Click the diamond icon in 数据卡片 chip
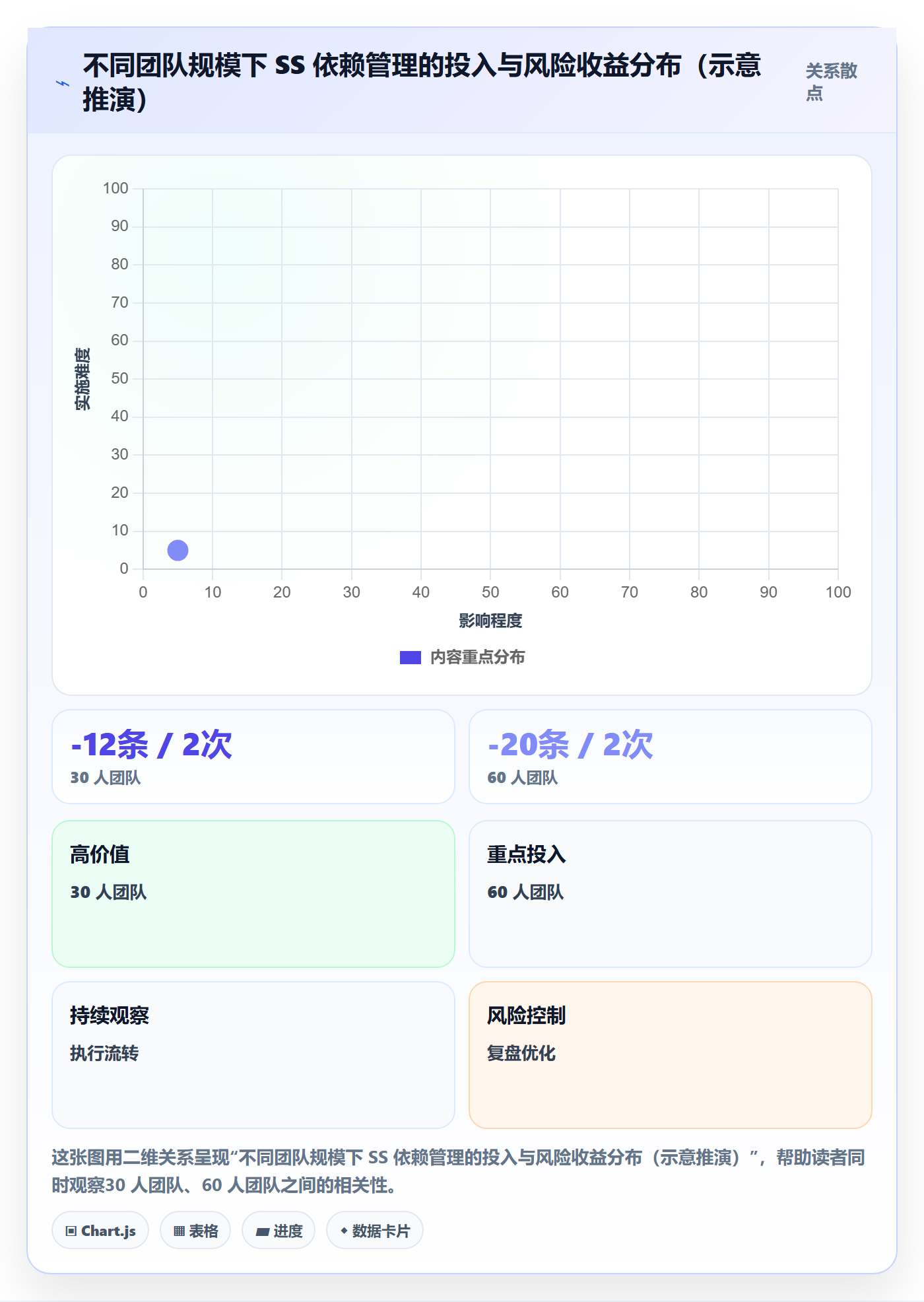The height and width of the screenshot is (1302, 924). 344,1231
